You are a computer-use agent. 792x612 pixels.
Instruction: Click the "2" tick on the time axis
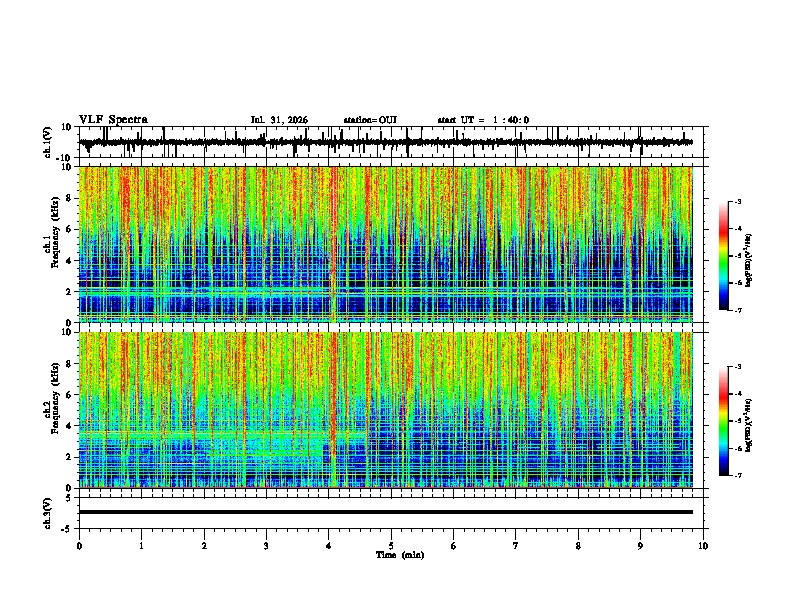pyautogui.click(x=204, y=546)
